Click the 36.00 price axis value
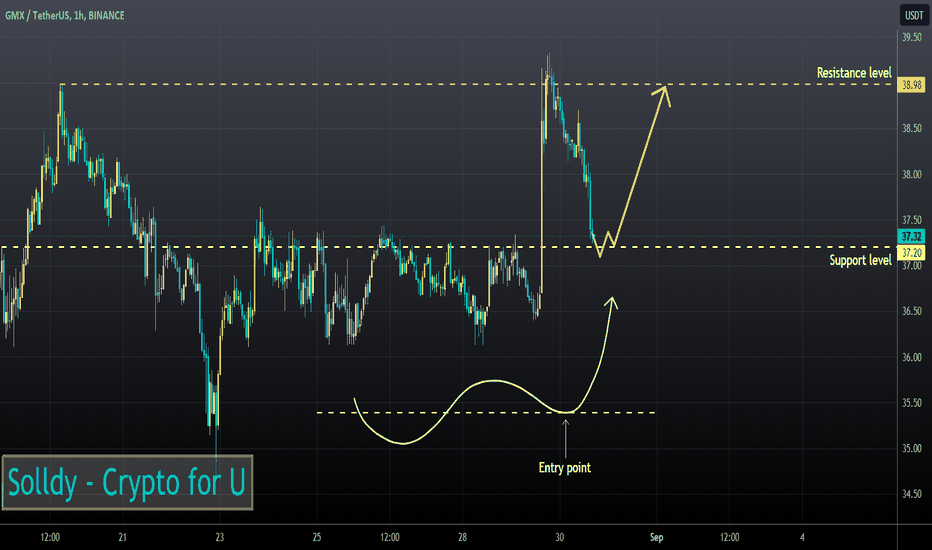Image resolution: width=932 pixels, height=550 pixels. tap(911, 357)
